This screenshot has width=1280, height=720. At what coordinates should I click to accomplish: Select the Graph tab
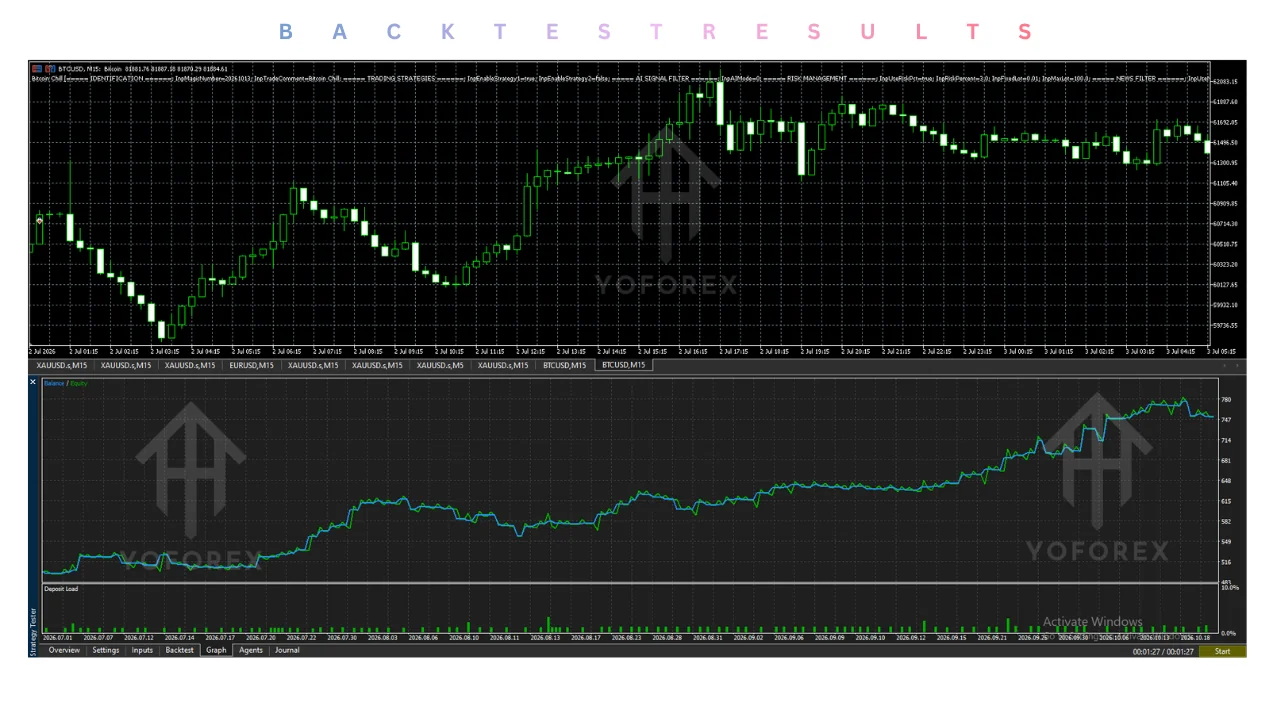tap(216, 650)
